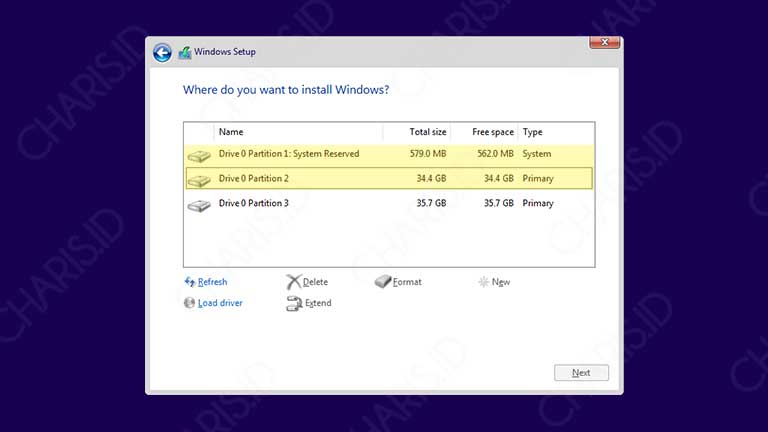Refresh the partition list
Image resolution: width=768 pixels, height=432 pixels.
coord(213,282)
